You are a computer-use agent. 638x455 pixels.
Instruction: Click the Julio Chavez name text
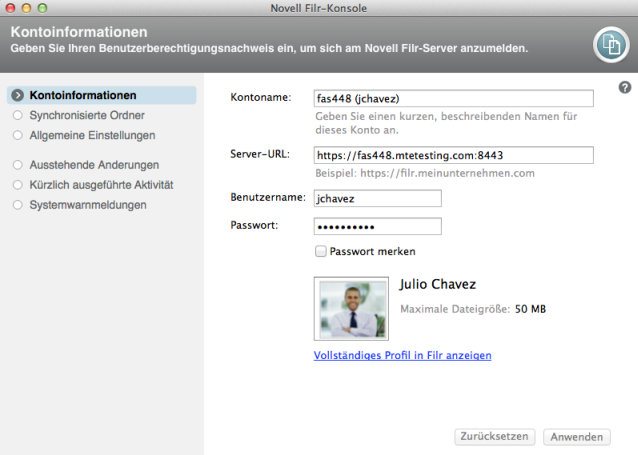(437, 284)
